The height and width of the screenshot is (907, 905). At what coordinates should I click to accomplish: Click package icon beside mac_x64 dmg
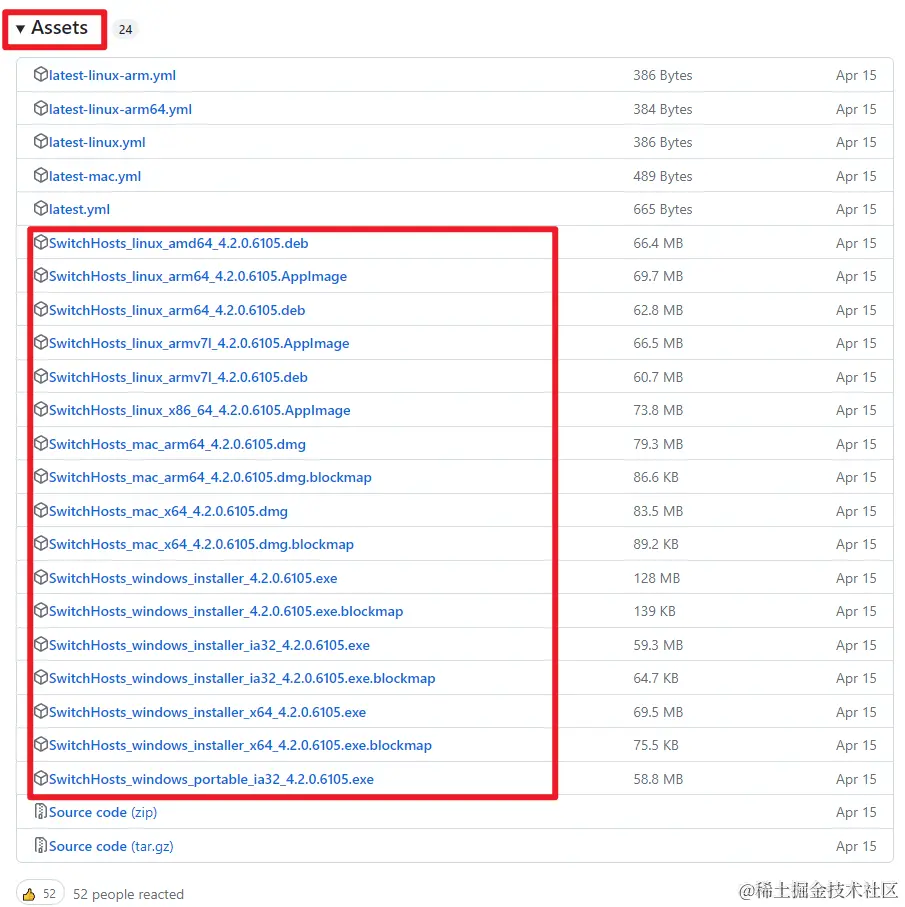pyautogui.click(x=40, y=511)
